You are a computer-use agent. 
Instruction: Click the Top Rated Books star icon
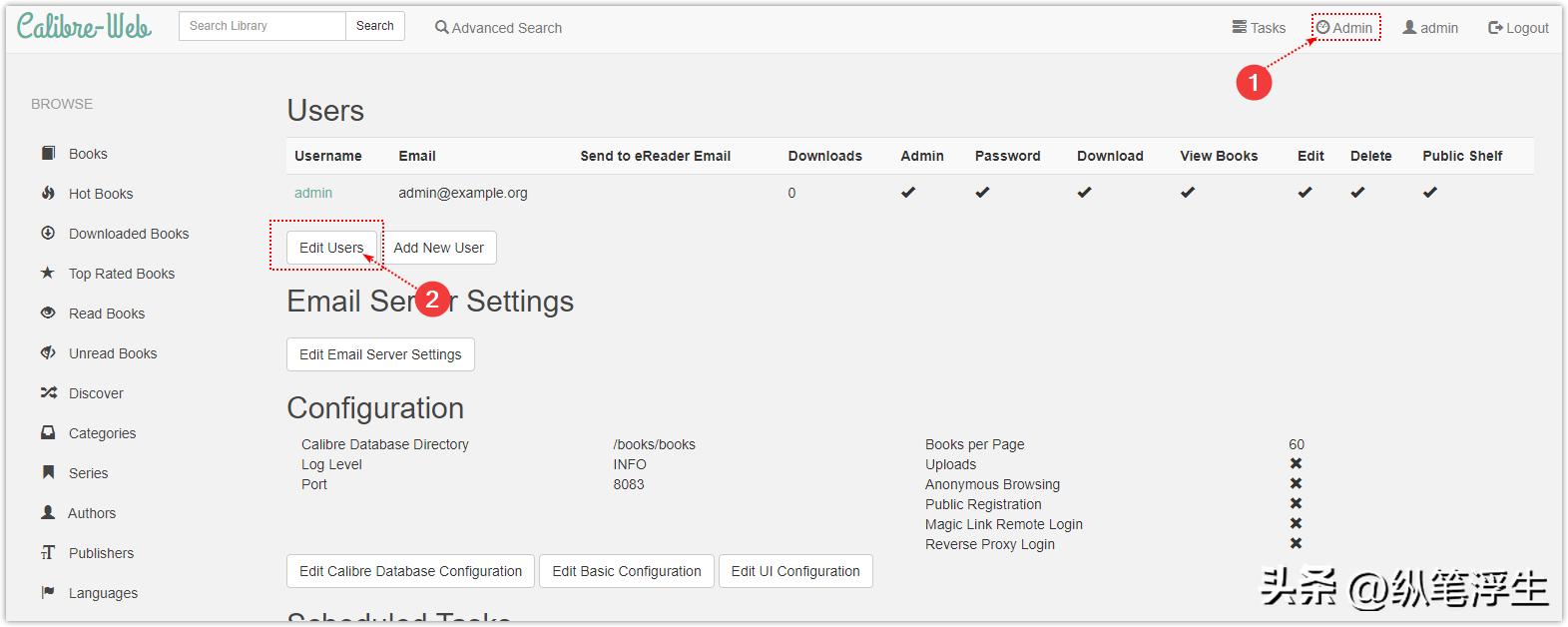pos(48,273)
